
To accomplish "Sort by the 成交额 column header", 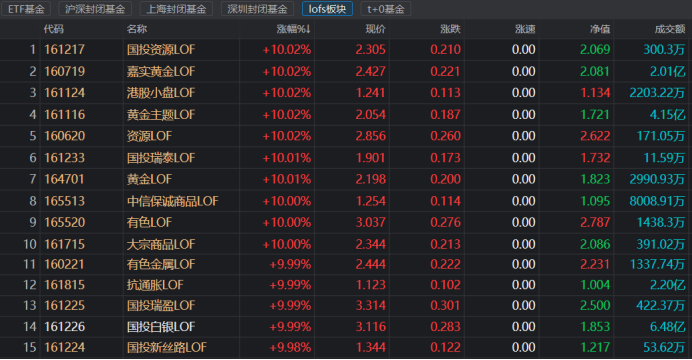I will 670,29.
